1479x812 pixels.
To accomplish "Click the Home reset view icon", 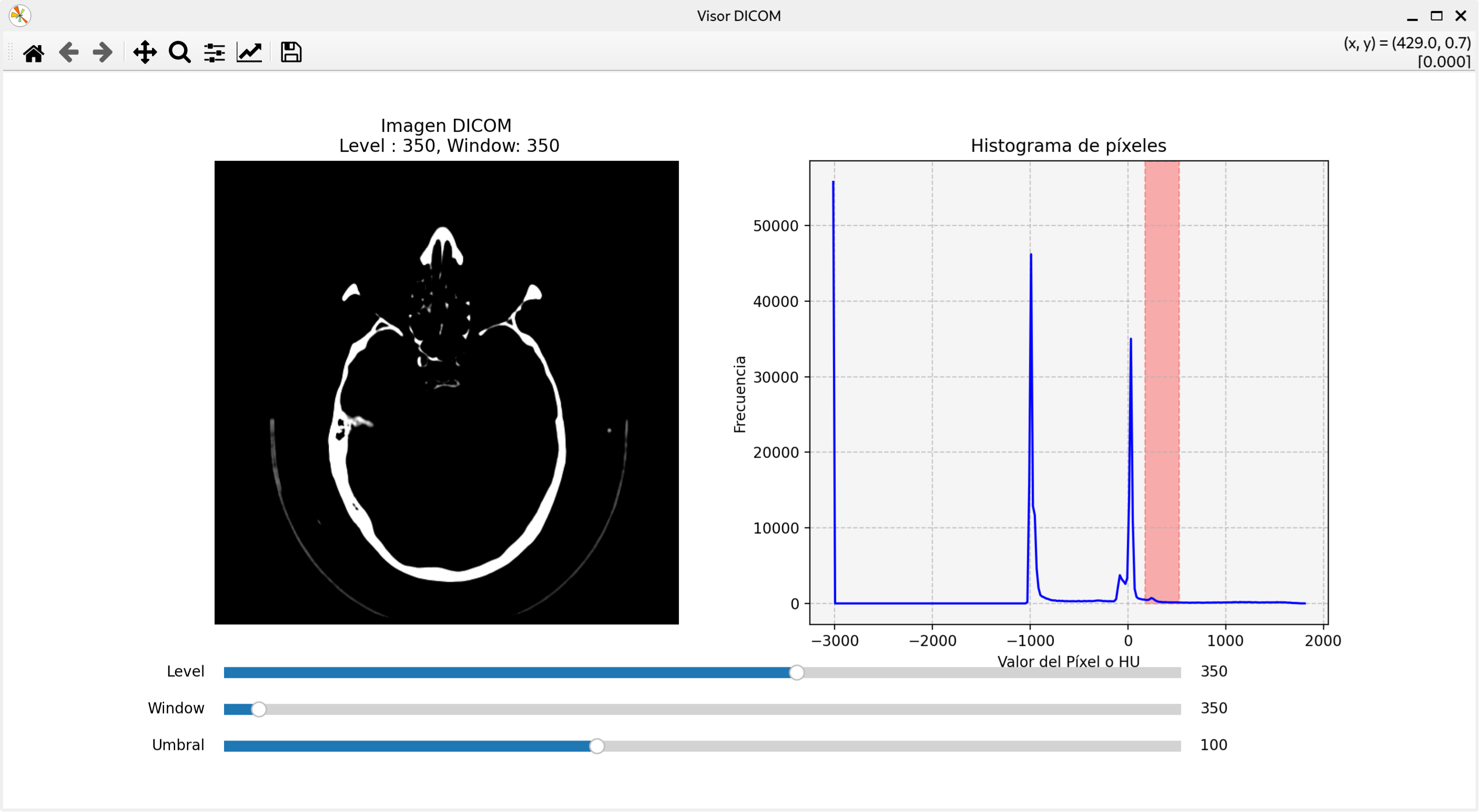I will (33, 53).
